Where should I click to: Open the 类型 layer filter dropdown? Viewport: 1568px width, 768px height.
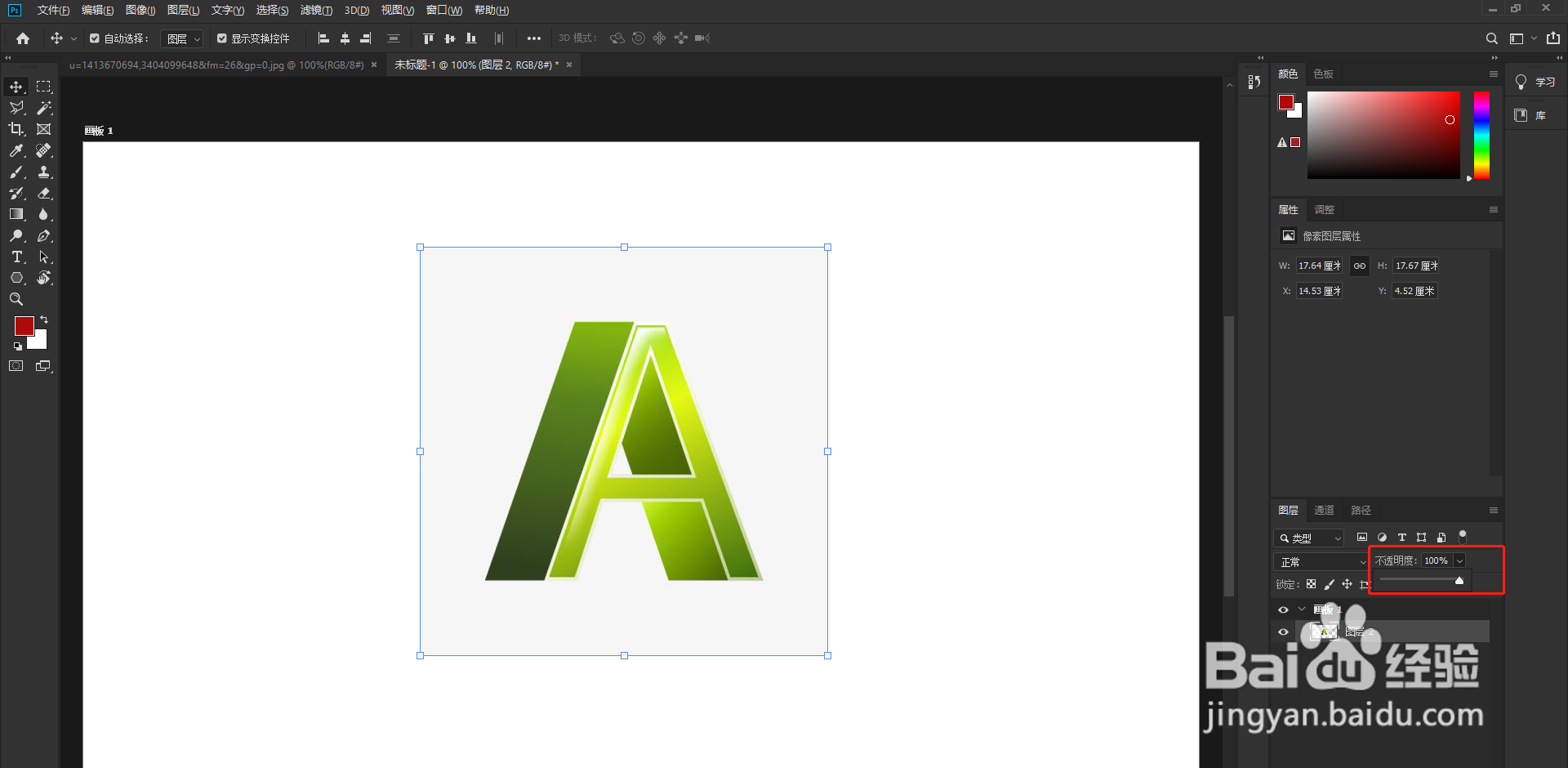(x=1309, y=538)
